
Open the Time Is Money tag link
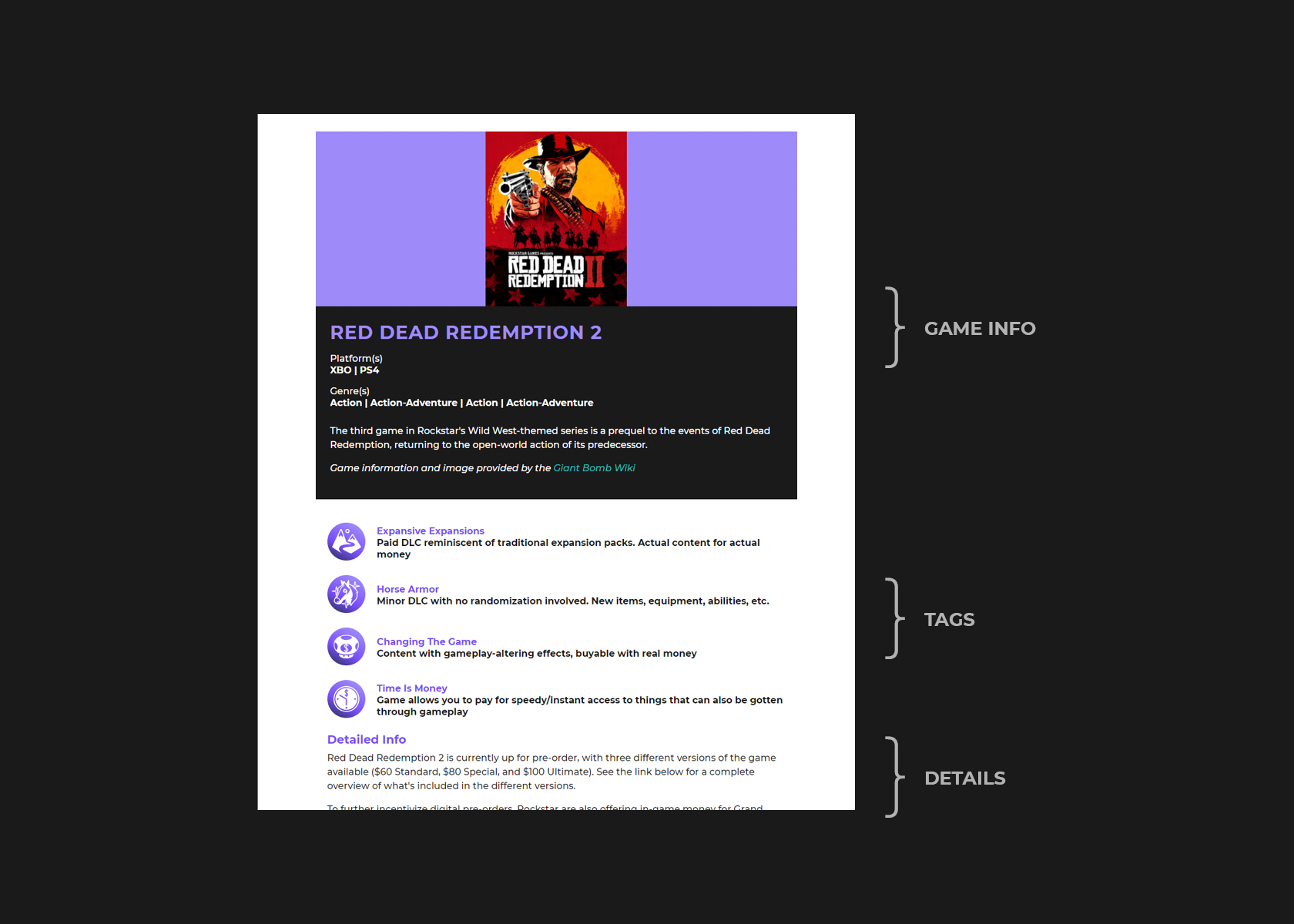click(411, 688)
